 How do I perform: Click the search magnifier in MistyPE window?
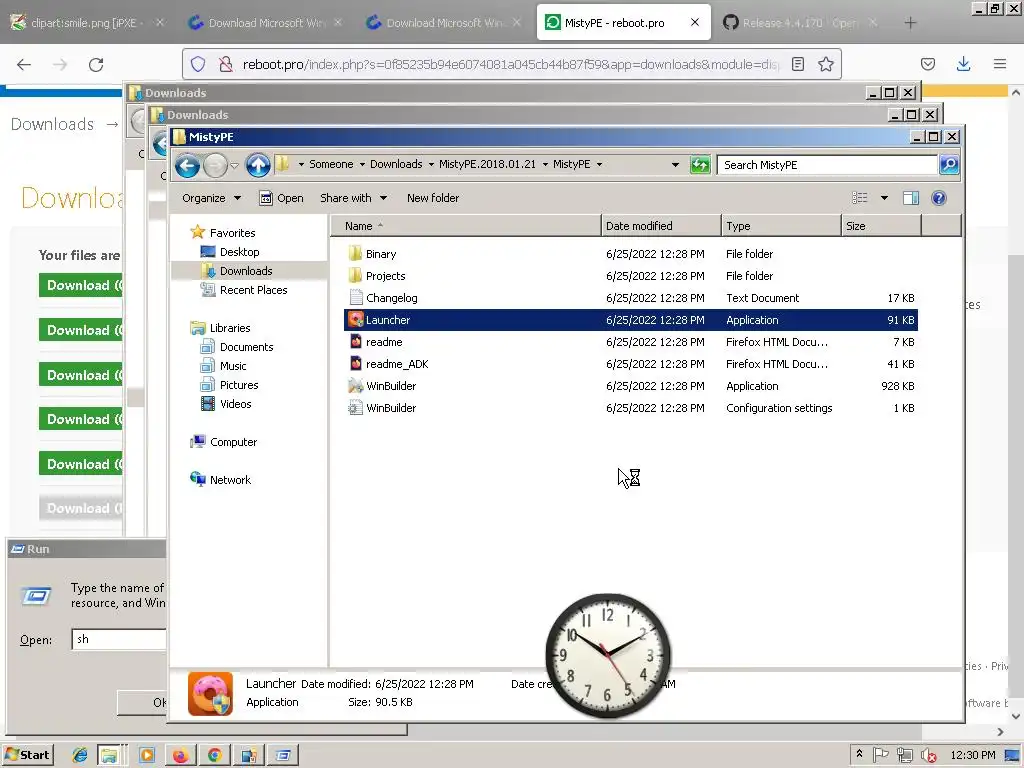click(949, 165)
